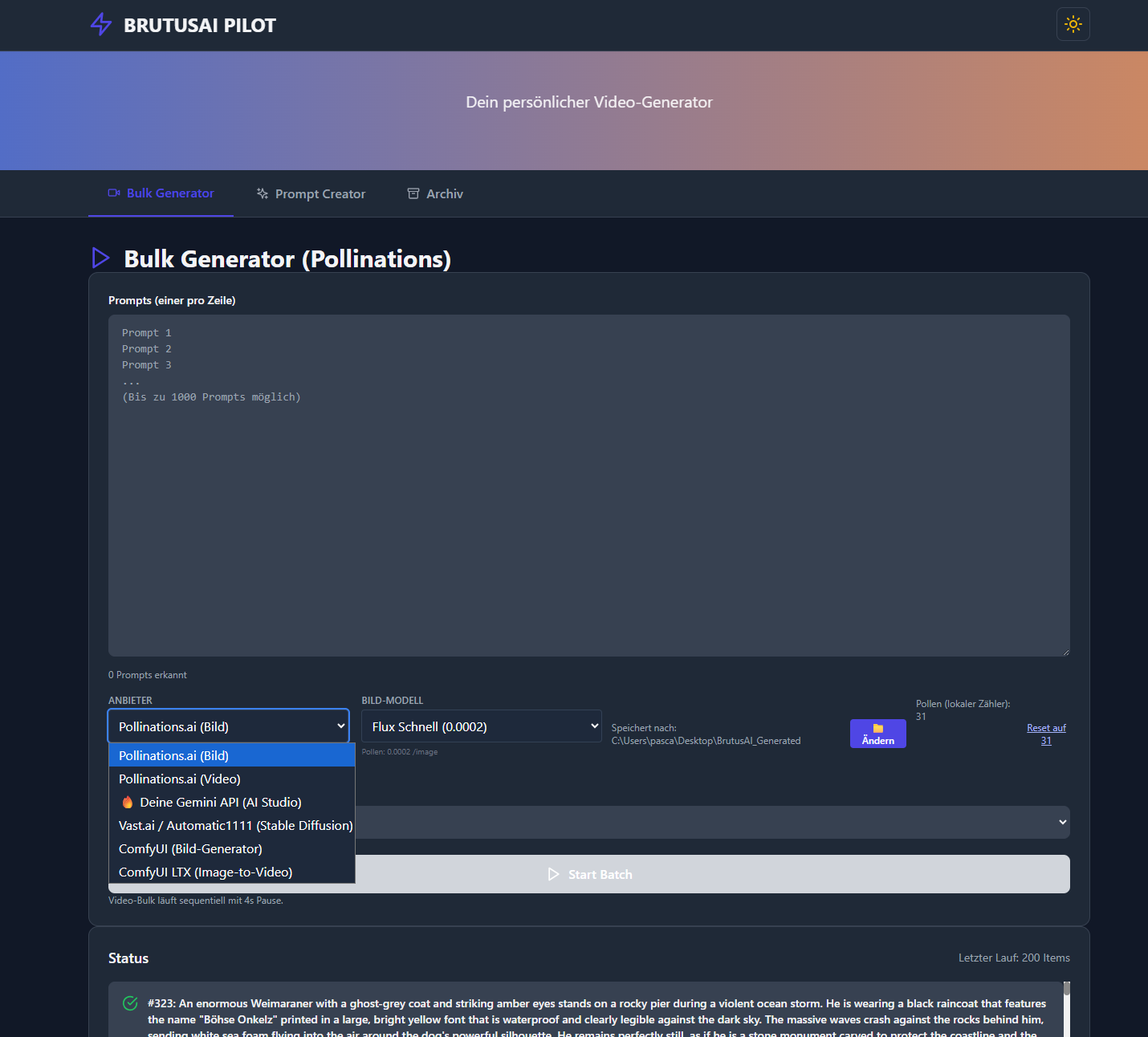Click the play triangle beside the Bulk Generator heading
Screen dimensions: 1148x1037
click(100, 258)
